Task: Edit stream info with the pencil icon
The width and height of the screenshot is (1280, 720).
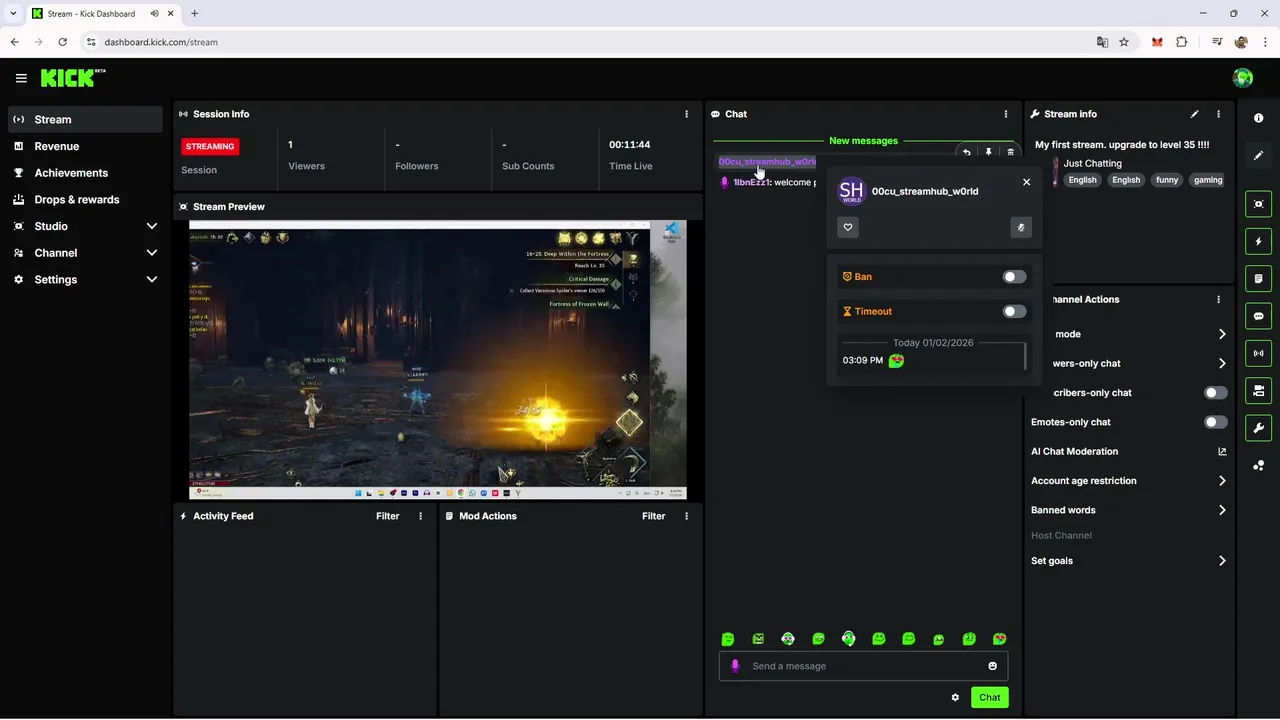Action: 1194,114
